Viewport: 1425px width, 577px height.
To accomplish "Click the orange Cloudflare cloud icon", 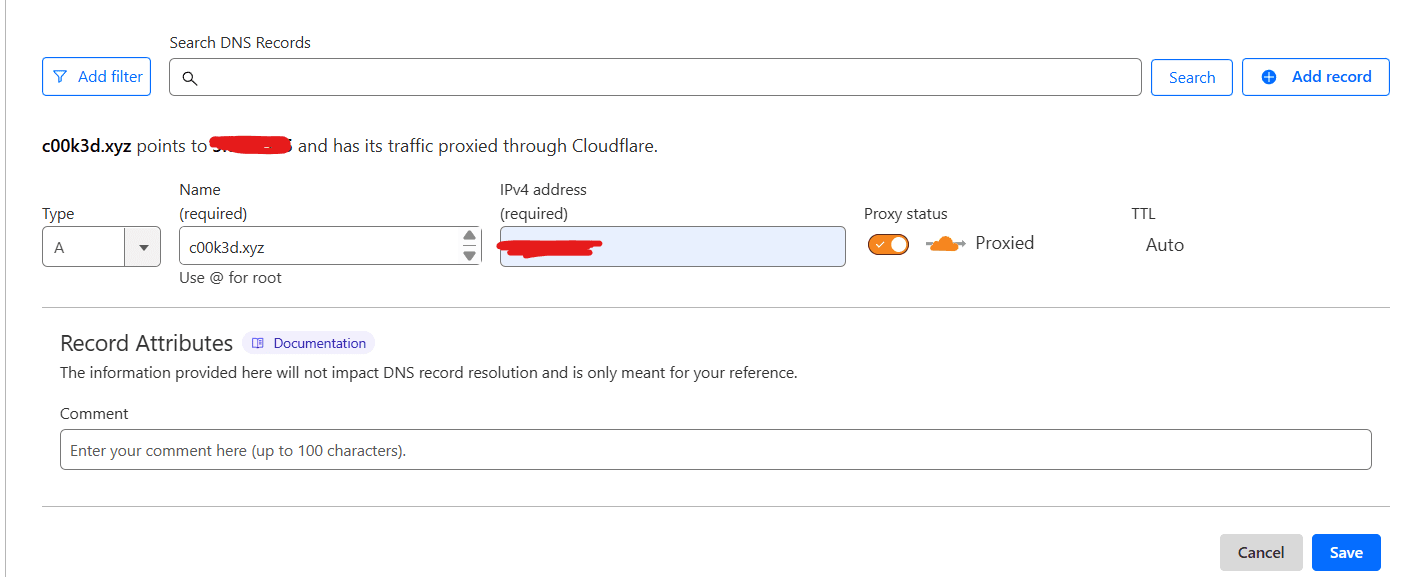I will [x=945, y=244].
